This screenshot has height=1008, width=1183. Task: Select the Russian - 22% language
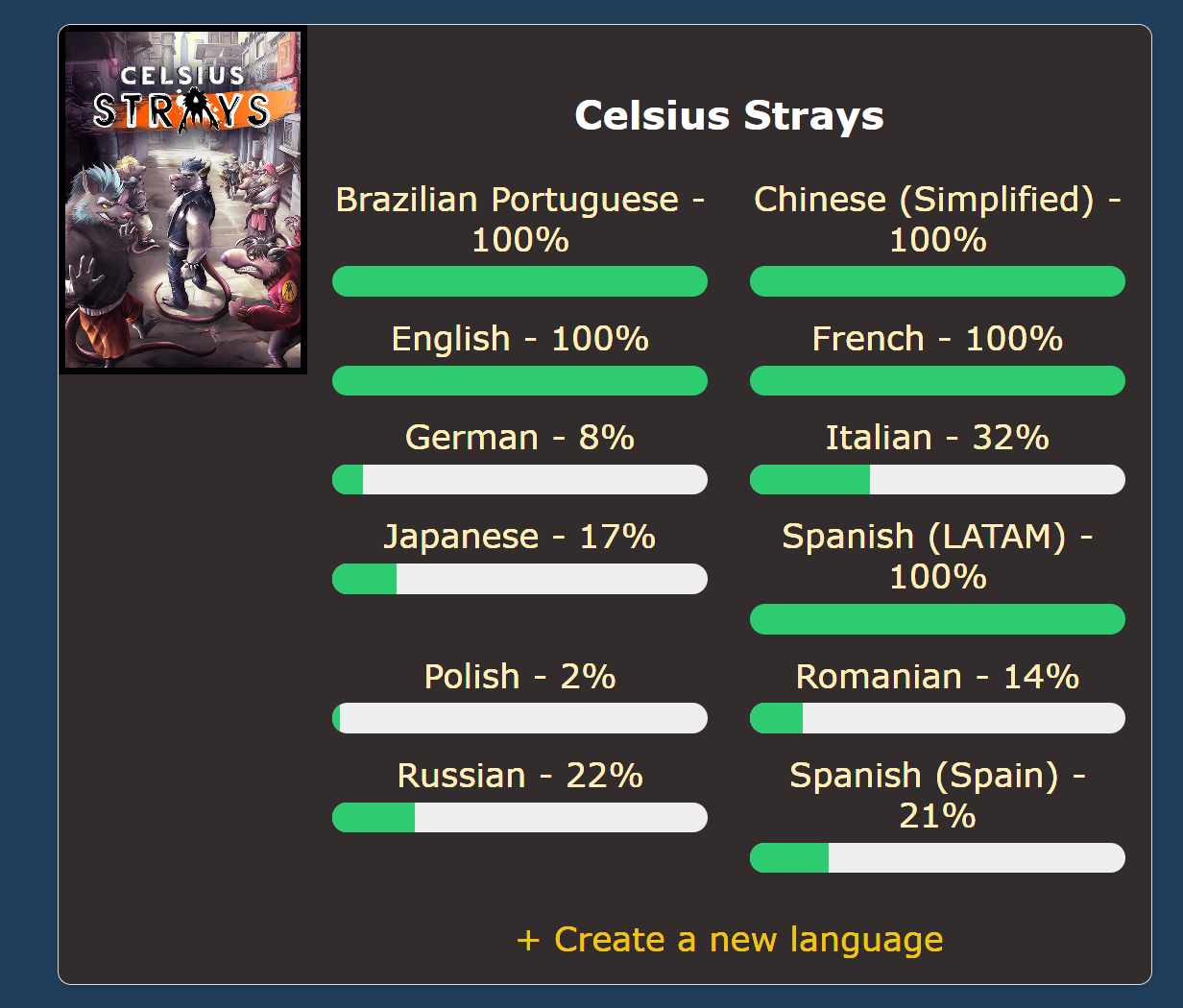[x=520, y=775]
